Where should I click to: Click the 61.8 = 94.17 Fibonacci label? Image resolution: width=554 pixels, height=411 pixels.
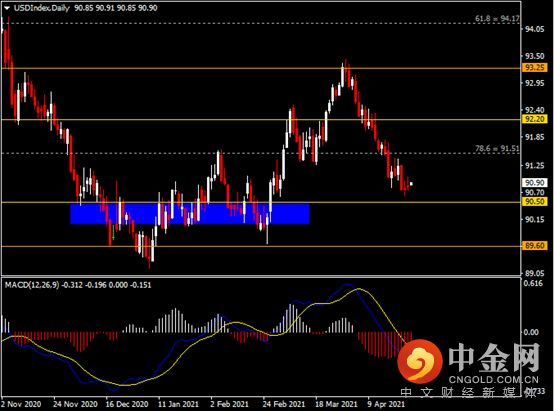click(x=497, y=18)
